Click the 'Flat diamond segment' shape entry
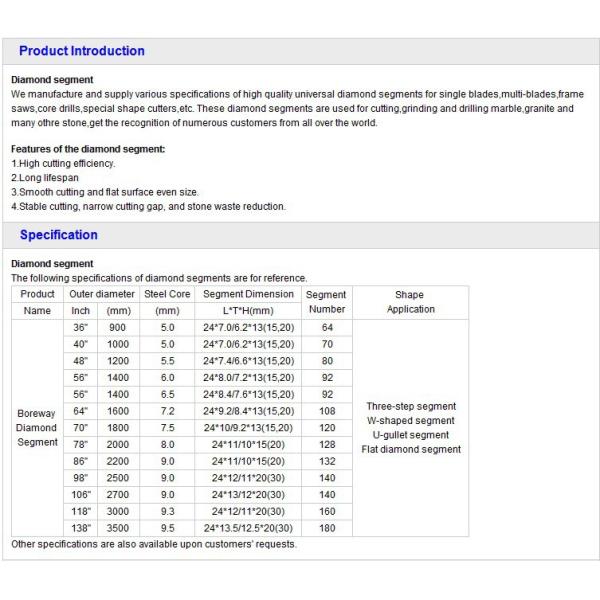600x600 pixels. tap(411, 449)
